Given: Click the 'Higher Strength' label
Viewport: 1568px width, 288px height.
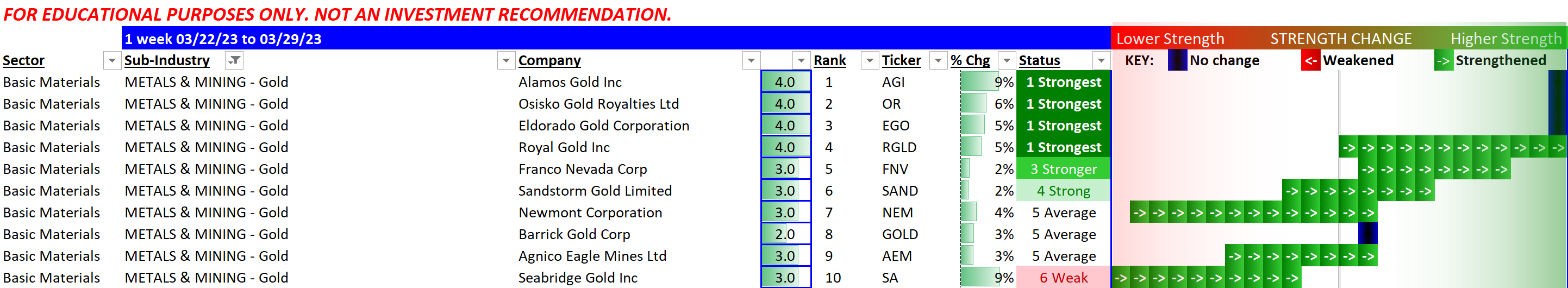Looking at the screenshot, I should click(x=1505, y=39).
